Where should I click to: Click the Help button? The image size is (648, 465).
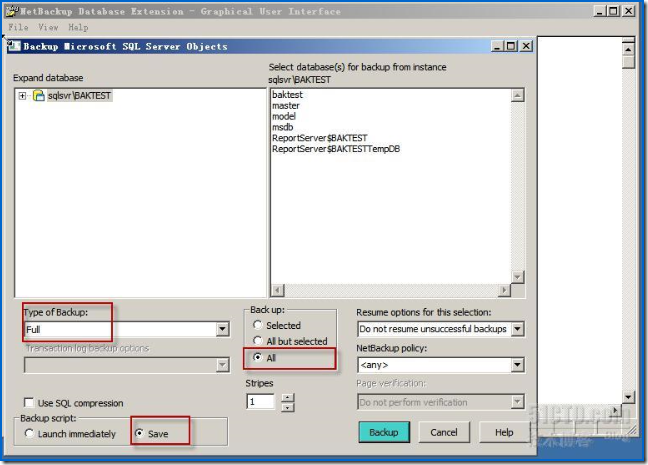point(504,432)
